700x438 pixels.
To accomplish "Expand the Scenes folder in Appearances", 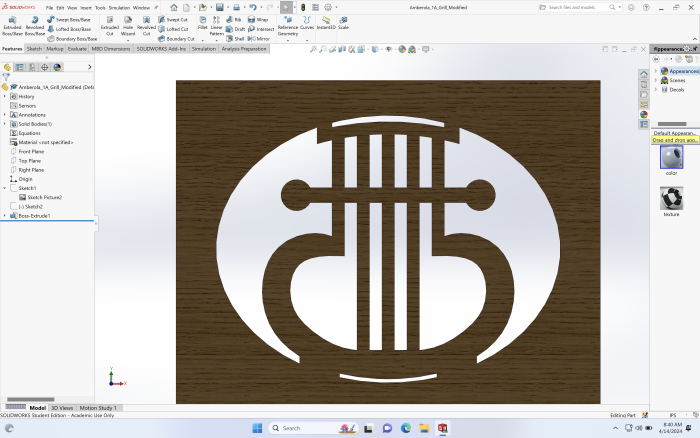I will [656, 80].
